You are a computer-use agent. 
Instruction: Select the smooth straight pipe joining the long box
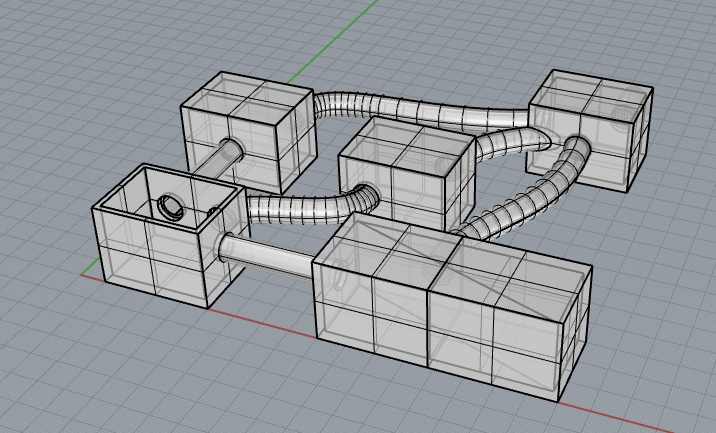pyautogui.click(x=267, y=256)
